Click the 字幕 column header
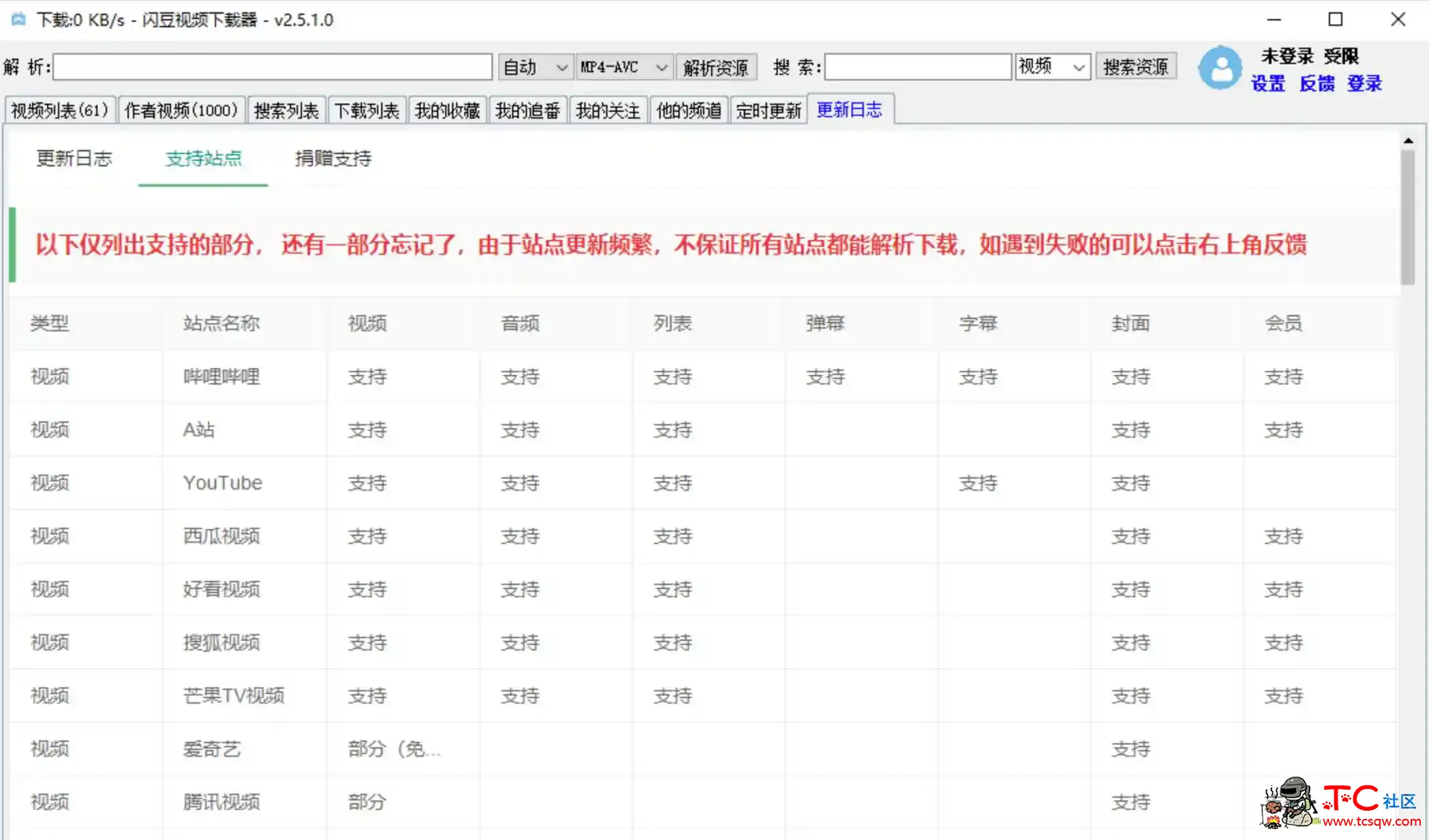Screen dimensions: 1429x840 pyautogui.click(x=978, y=323)
